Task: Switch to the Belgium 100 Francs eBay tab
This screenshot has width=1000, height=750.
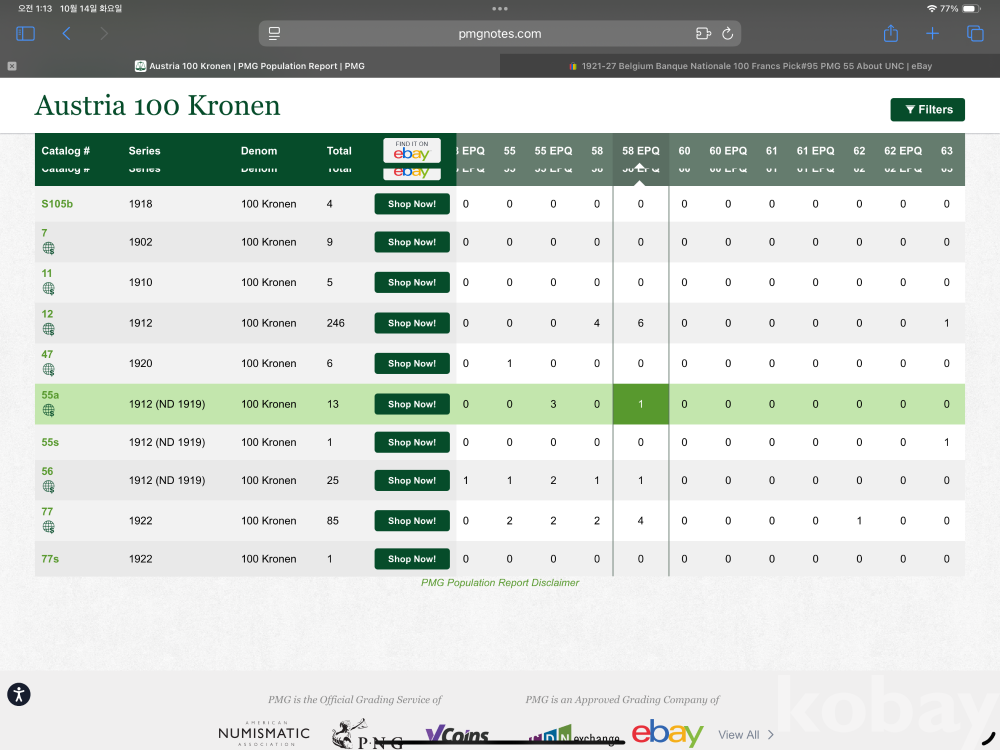Action: (x=749, y=66)
